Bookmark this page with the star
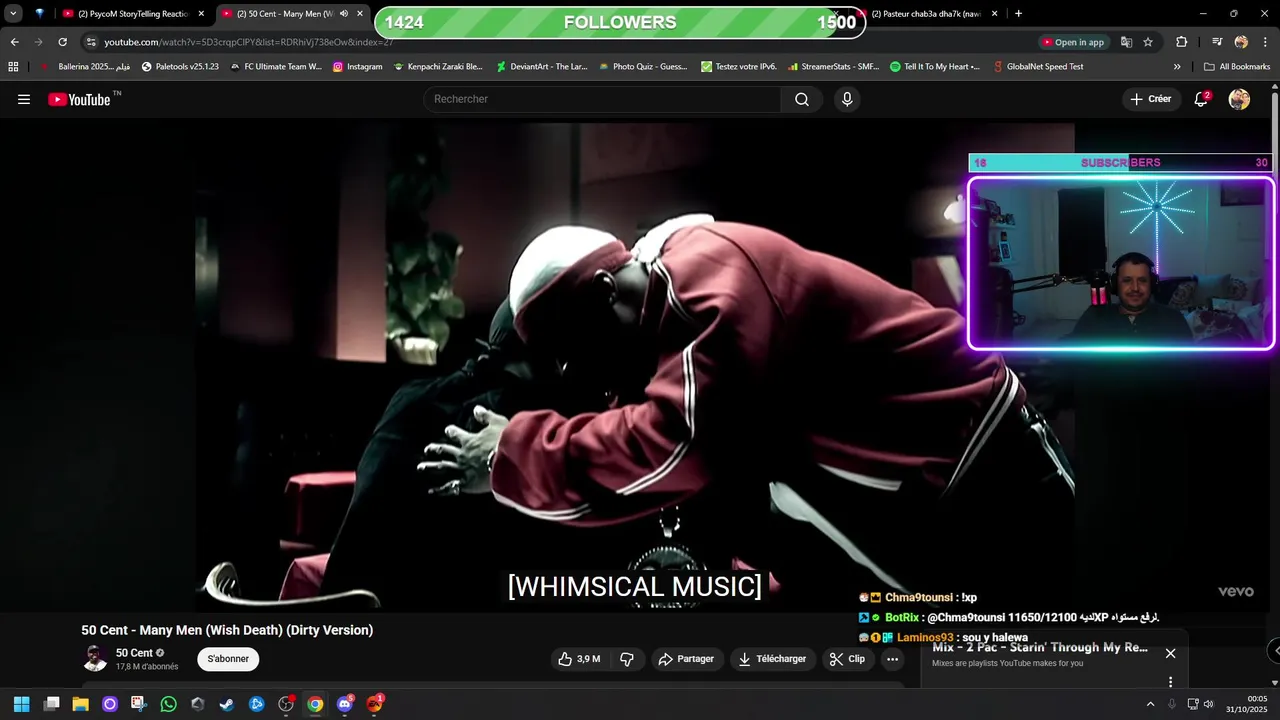This screenshot has height=720, width=1280. [x=1148, y=42]
